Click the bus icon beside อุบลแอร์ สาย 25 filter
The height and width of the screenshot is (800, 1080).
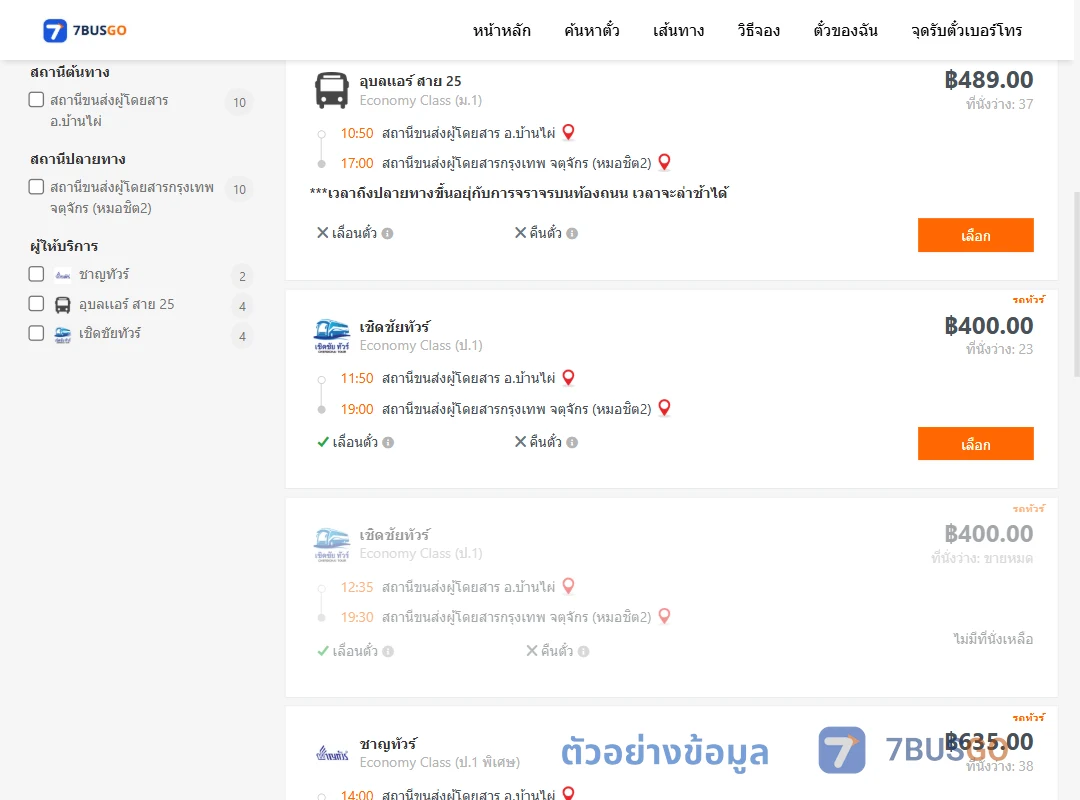click(63, 305)
